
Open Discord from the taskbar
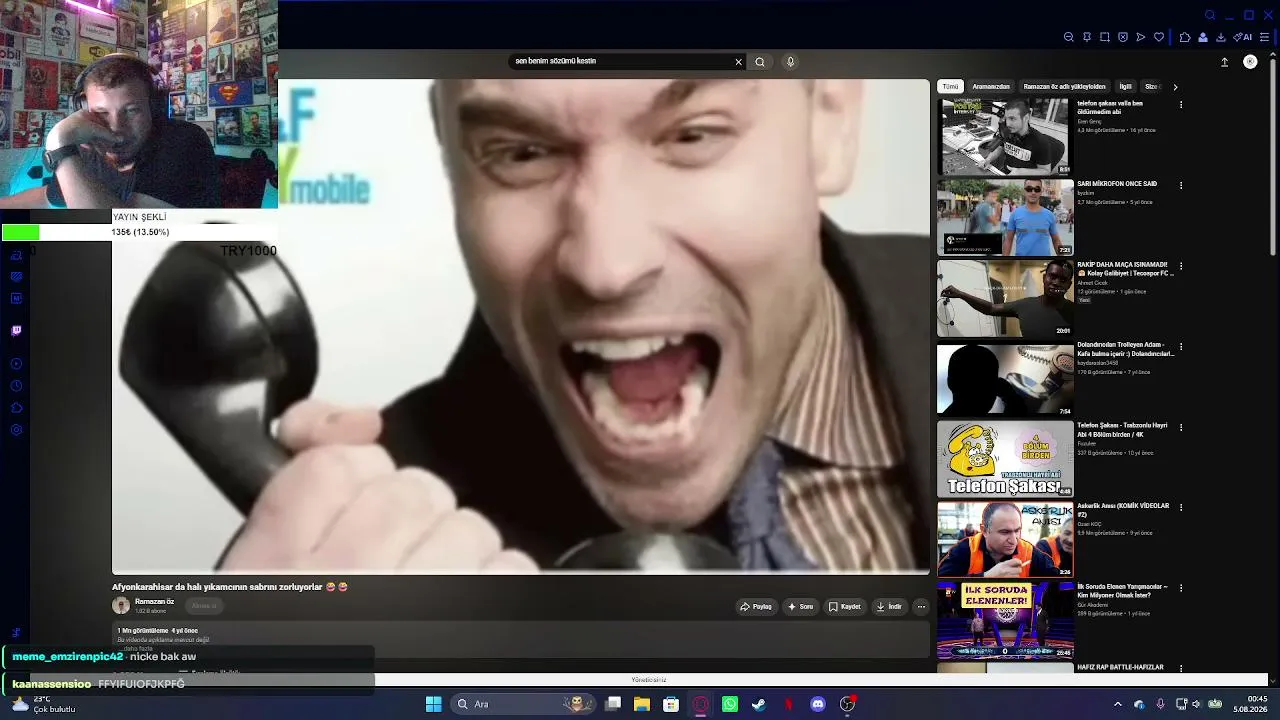(818, 704)
